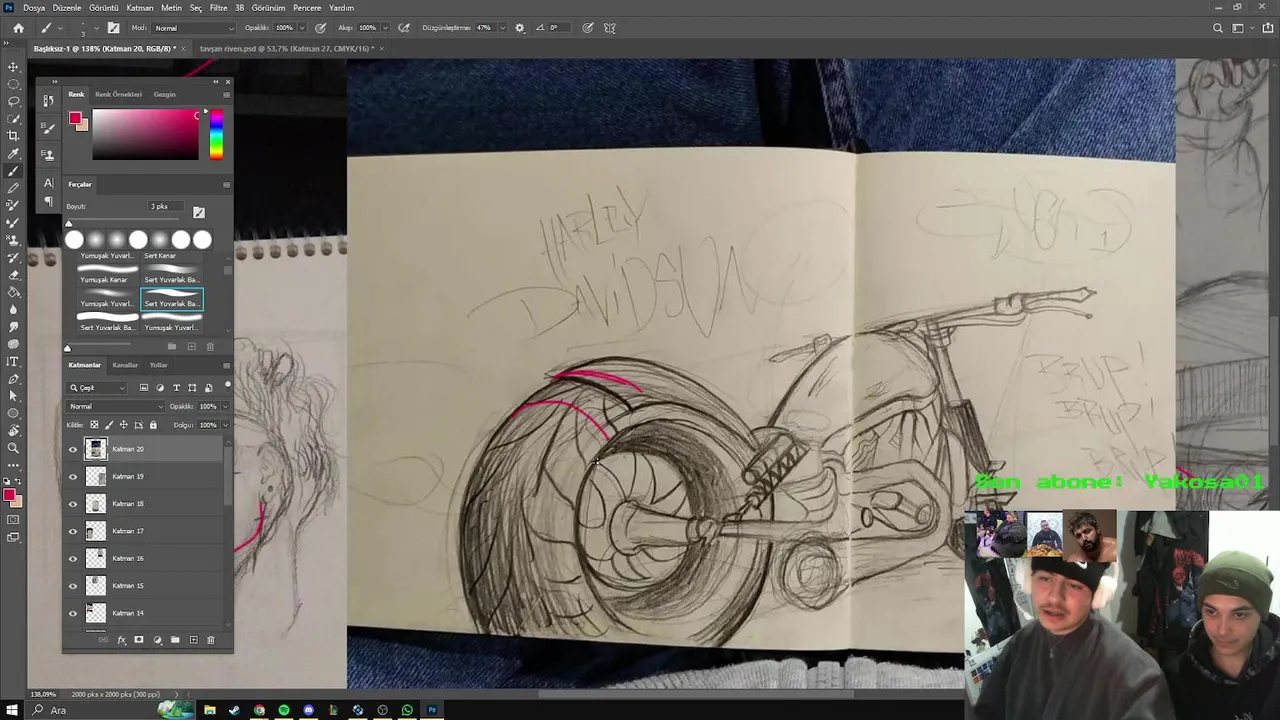
Task: Select the Crop tool
Action: 13,136
